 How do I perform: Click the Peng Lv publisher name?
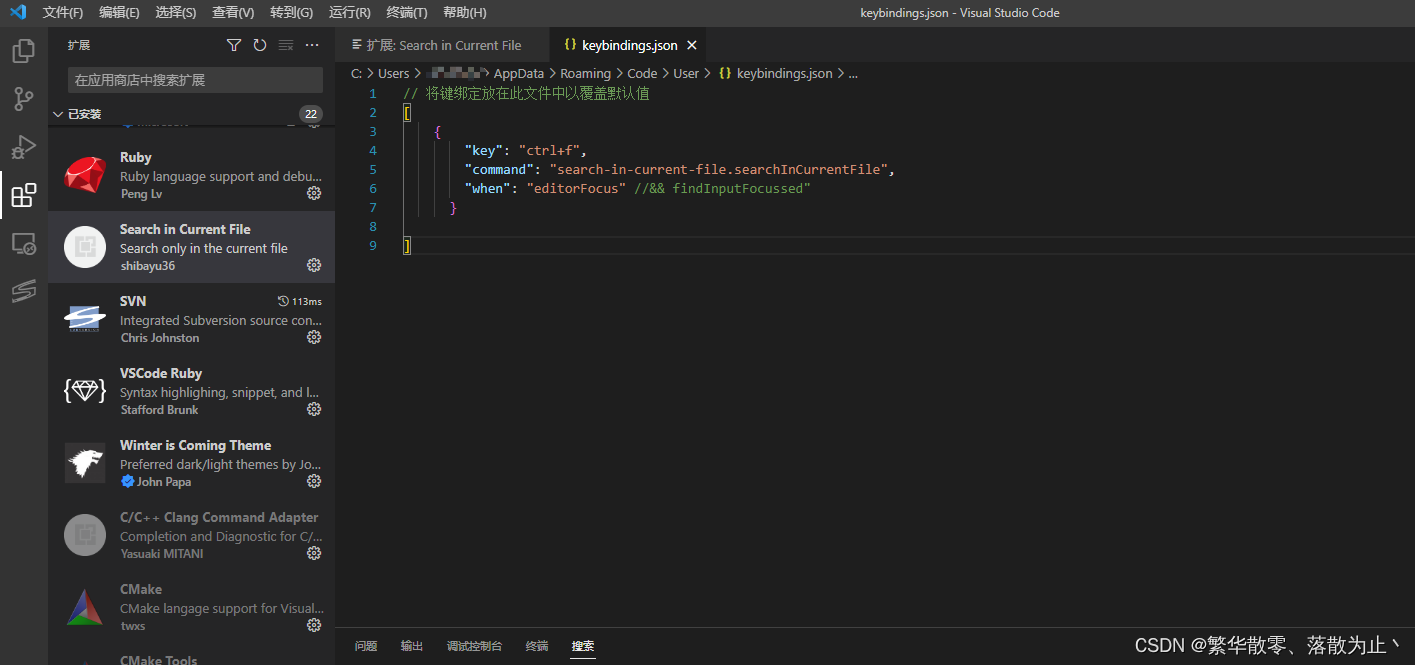(141, 194)
